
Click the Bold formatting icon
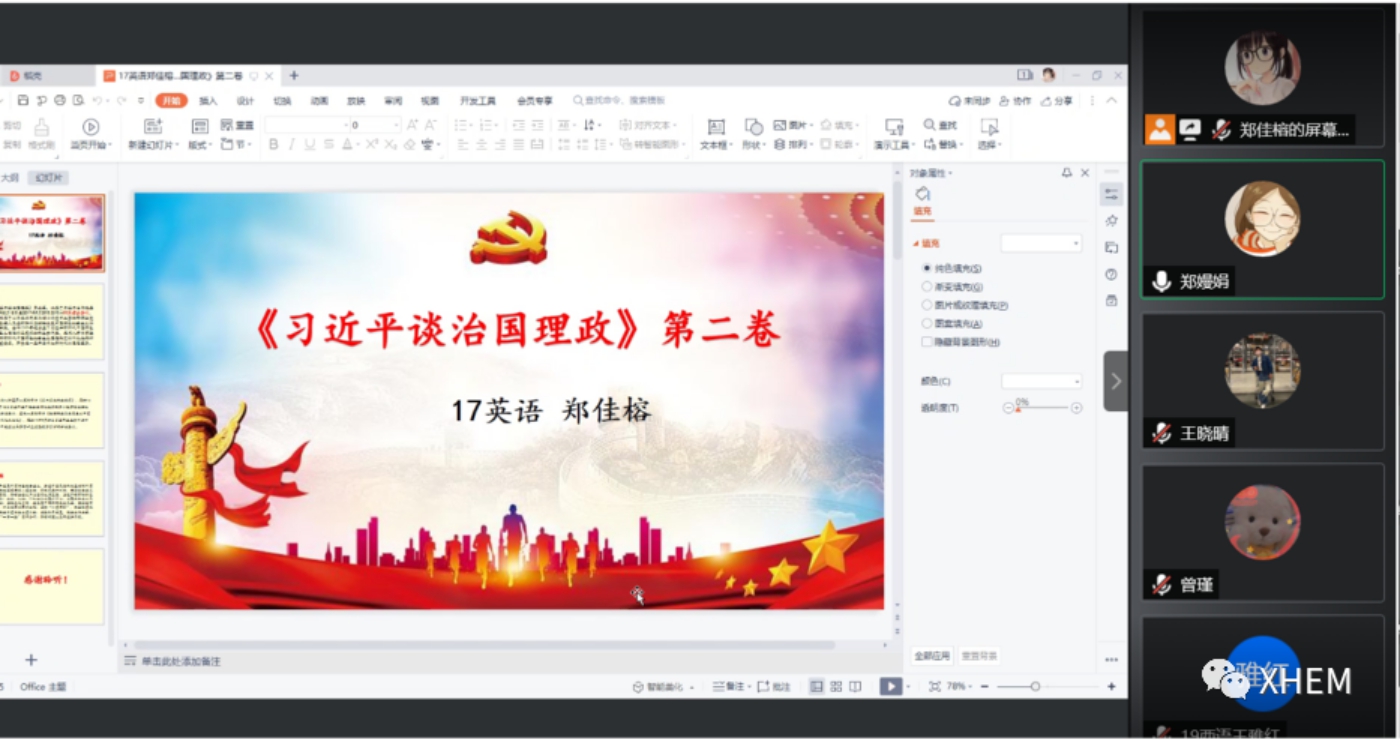[x=273, y=145]
